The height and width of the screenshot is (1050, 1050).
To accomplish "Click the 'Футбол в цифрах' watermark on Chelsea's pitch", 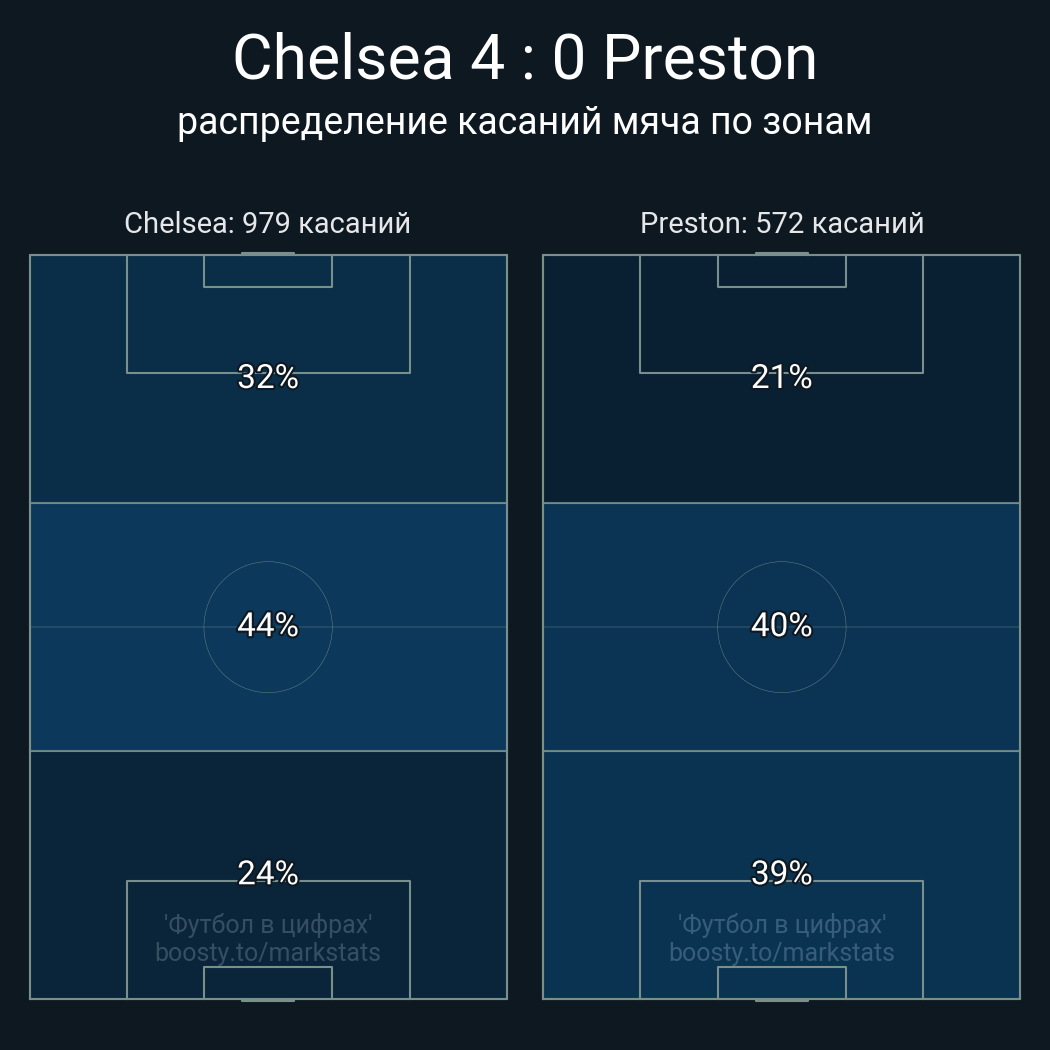I will tap(268, 924).
